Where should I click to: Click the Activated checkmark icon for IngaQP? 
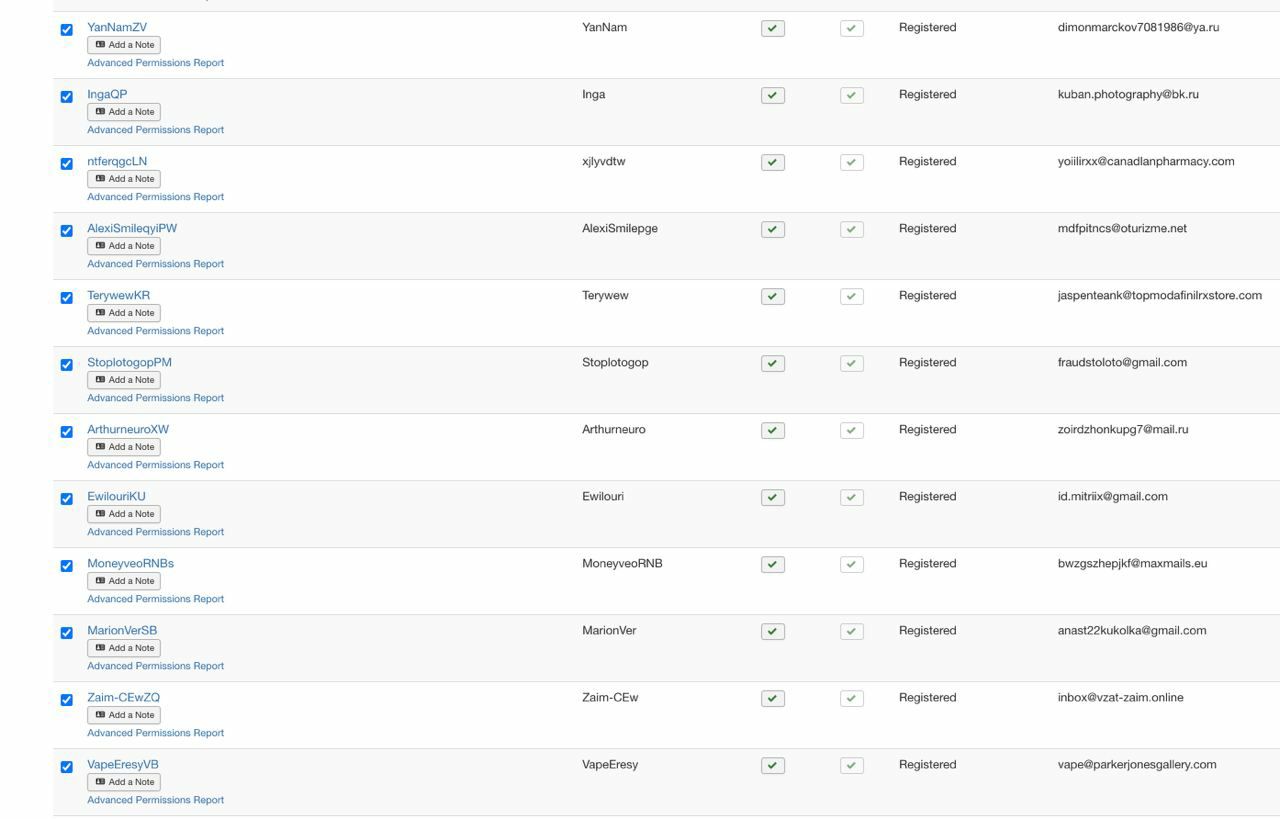pyautogui.click(x=851, y=96)
